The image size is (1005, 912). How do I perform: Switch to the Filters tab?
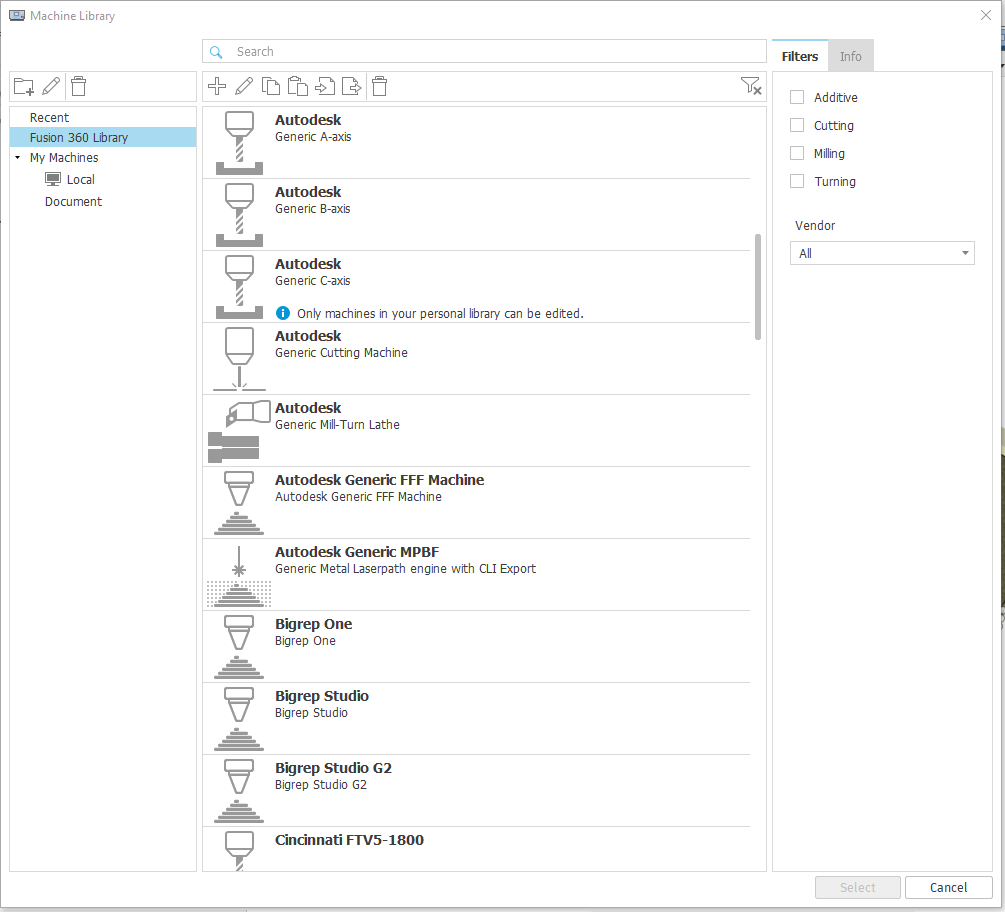(800, 56)
